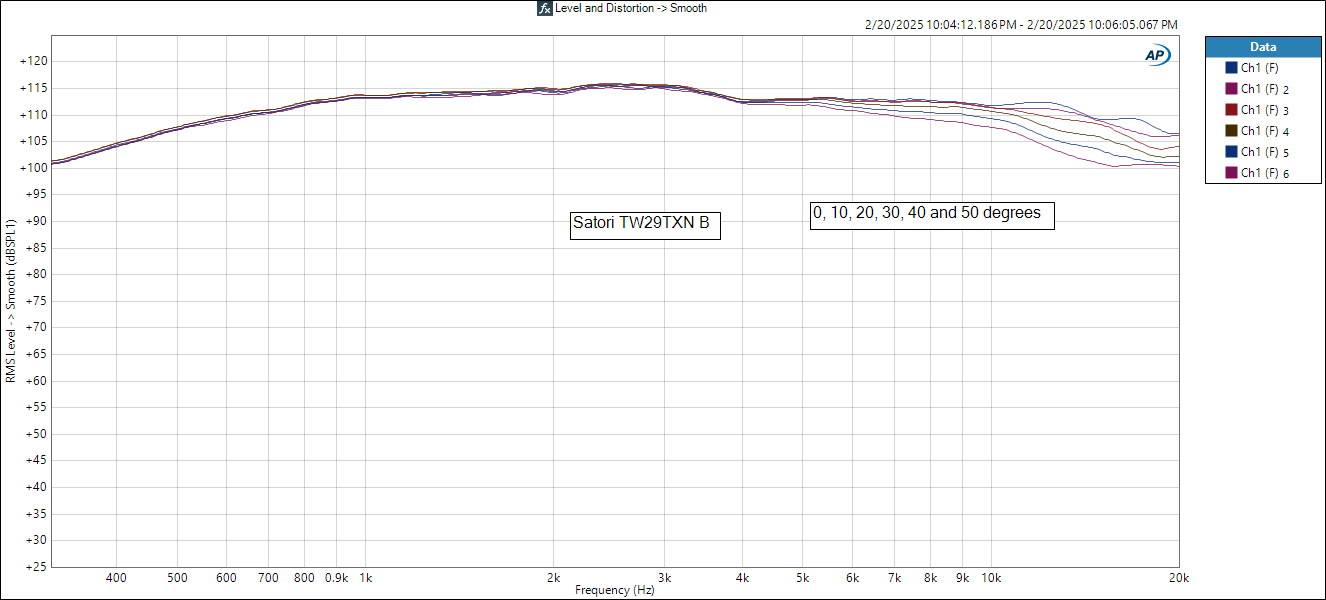Click the Data legend header

(1263, 47)
